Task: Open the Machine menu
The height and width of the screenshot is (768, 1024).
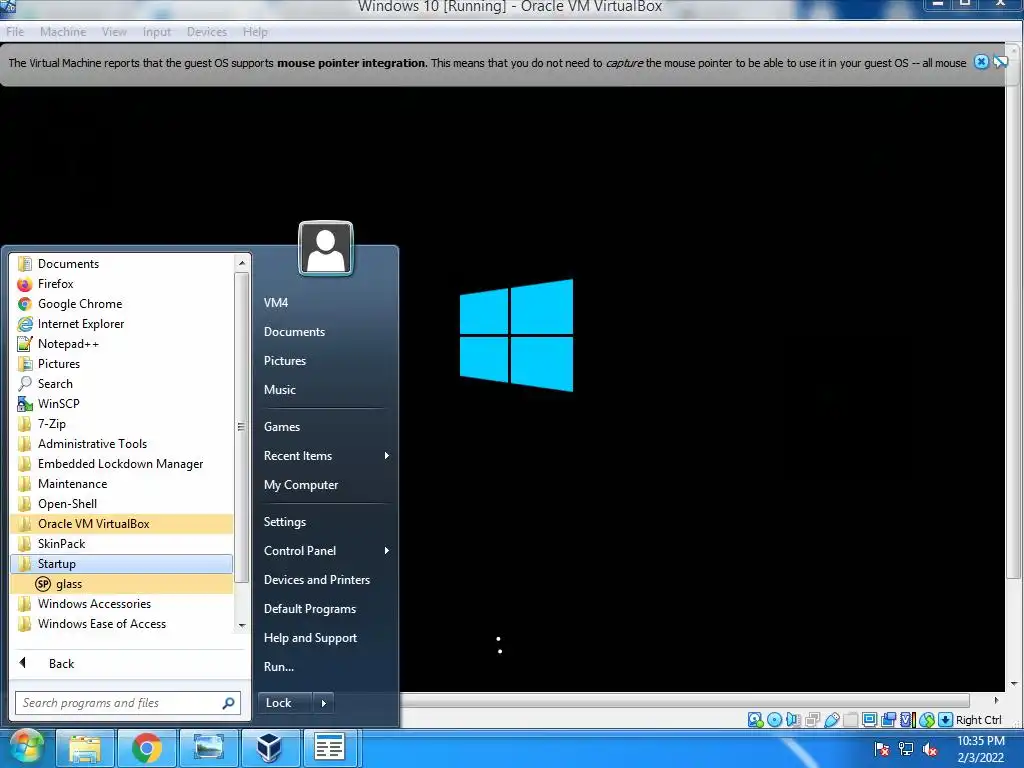Action: point(63,31)
